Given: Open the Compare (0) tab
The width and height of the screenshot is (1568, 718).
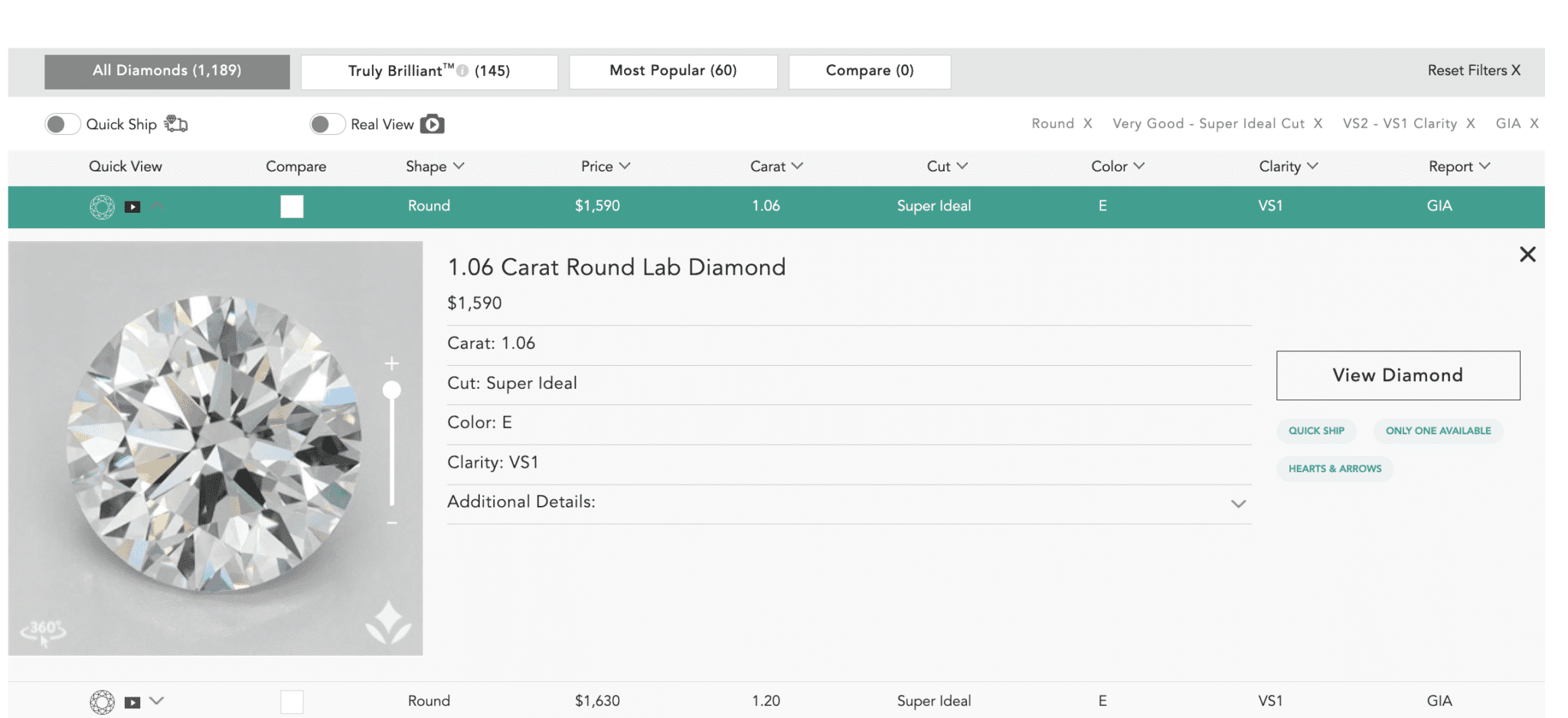Looking at the screenshot, I should [x=870, y=71].
